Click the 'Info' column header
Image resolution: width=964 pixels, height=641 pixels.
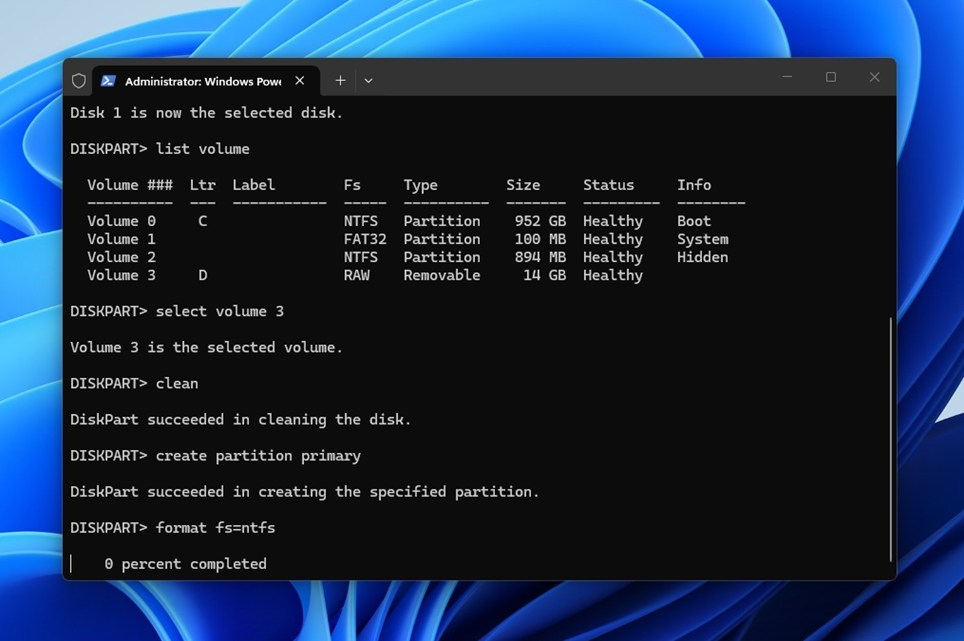click(x=694, y=185)
